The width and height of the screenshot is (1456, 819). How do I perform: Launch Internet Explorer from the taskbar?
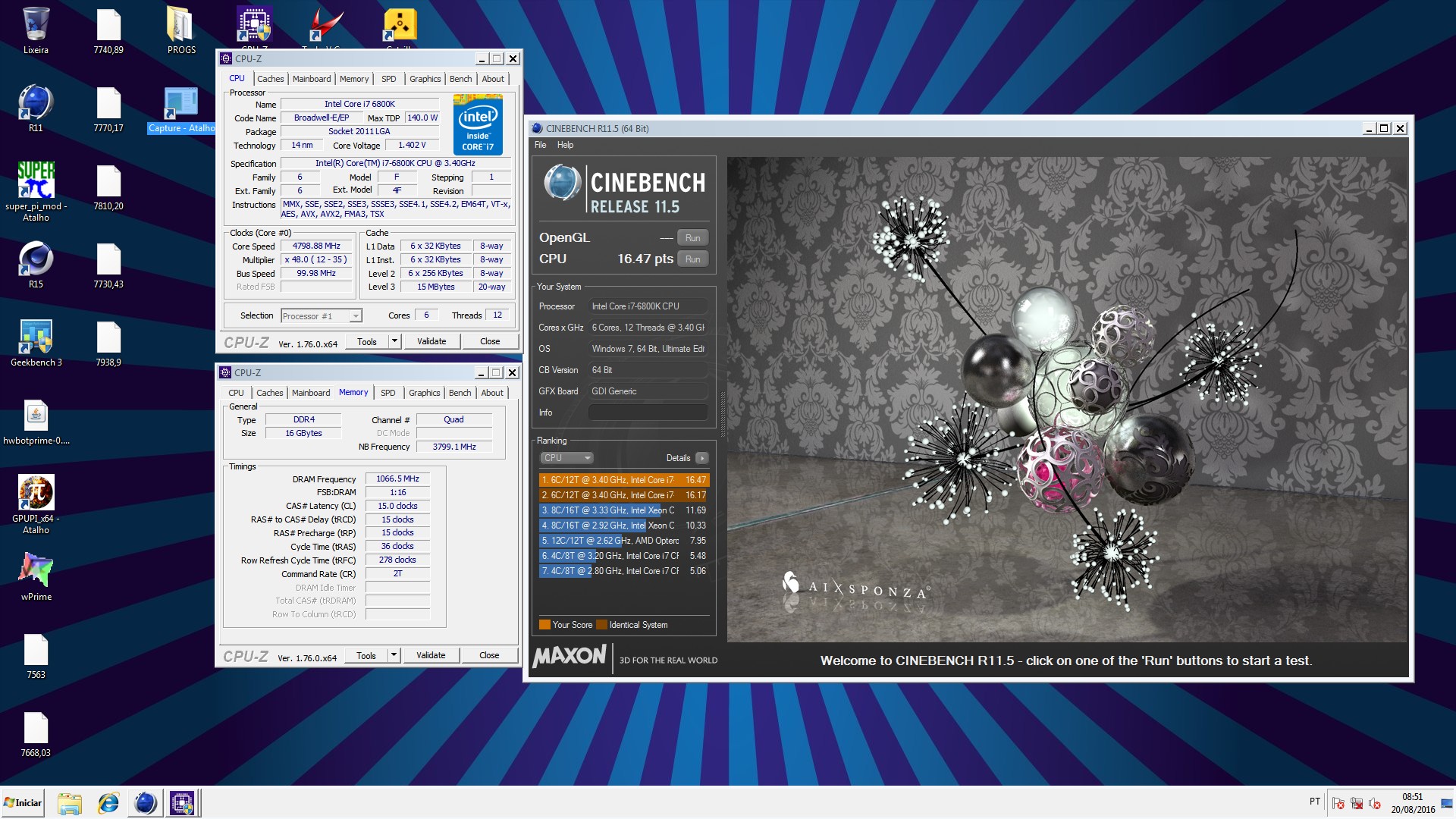click(x=108, y=803)
